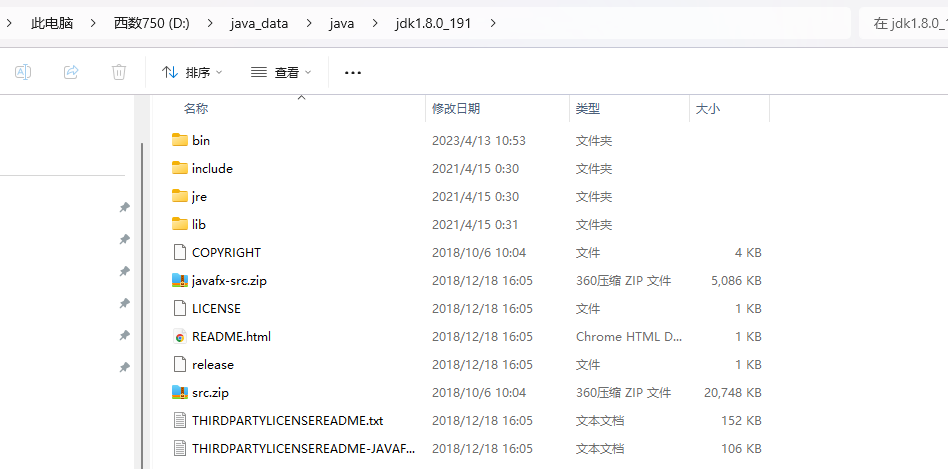Image resolution: width=948 pixels, height=469 pixels.
Task: Click the 2021/4/15 0:31 date of lib
Action: pyautogui.click(x=475, y=224)
